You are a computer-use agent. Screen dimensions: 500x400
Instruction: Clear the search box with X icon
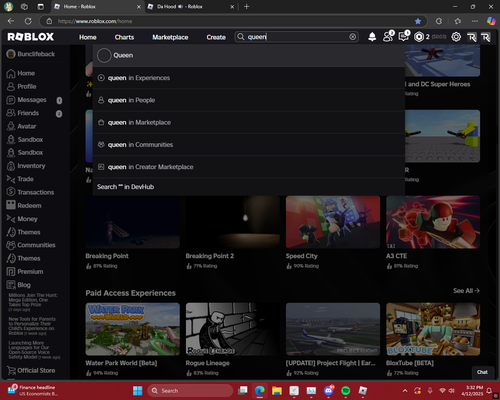(352, 37)
